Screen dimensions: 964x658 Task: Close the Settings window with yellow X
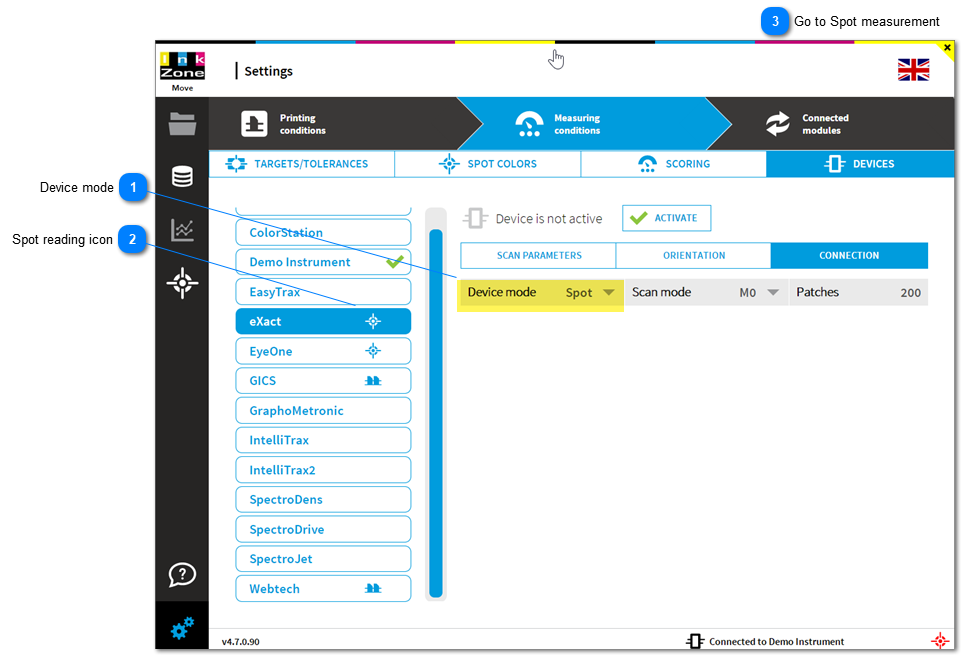(x=947, y=47)
